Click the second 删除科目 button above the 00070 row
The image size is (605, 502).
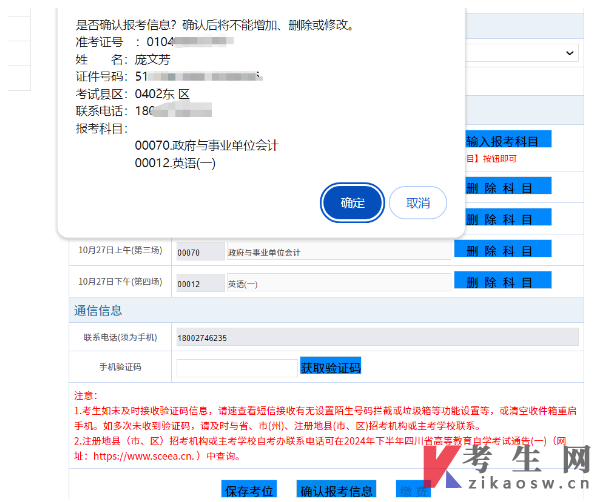pyautogui.click(x=508, y=219)
